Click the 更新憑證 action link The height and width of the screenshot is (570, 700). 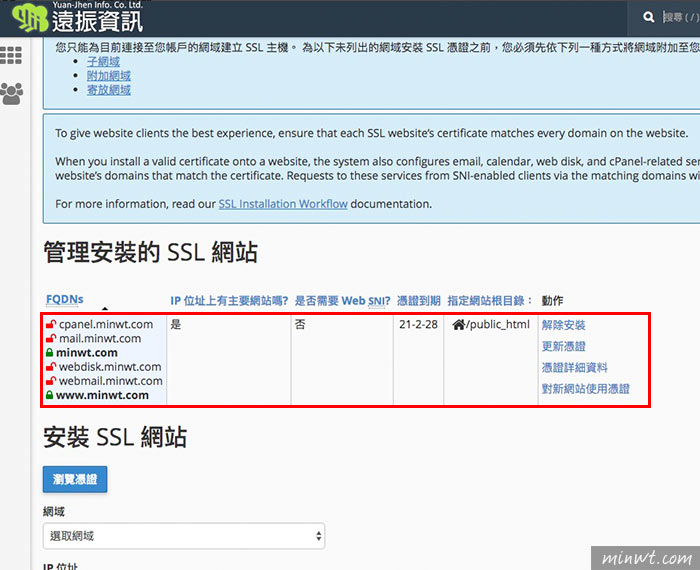(x=563, y=346)
